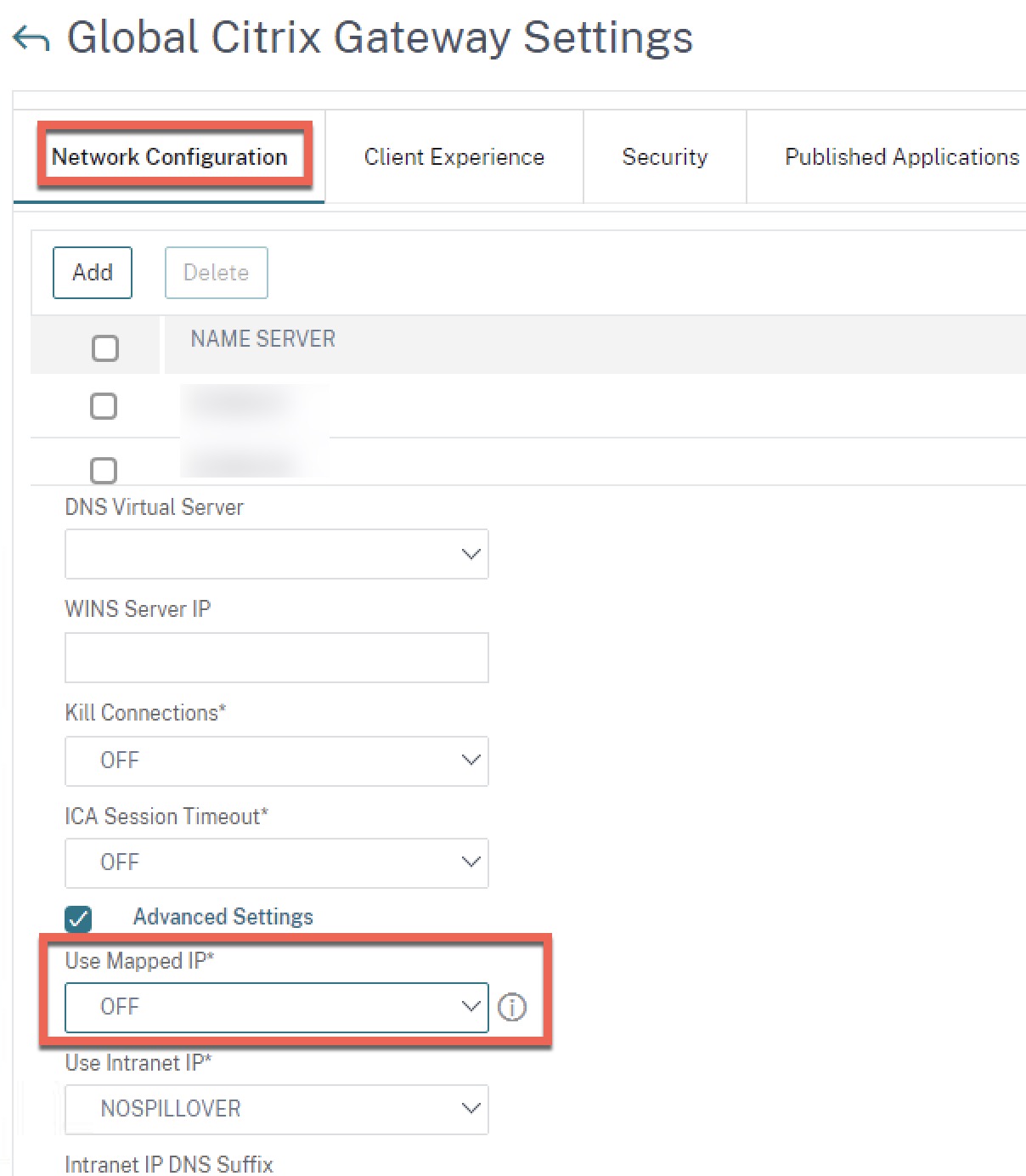Open the Published Applications tab
The image size is (1026, 1176).
tap(901, 156)
